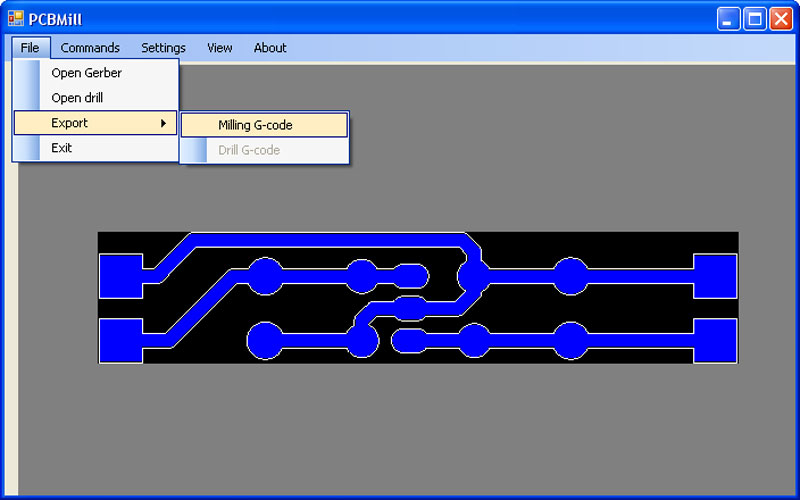
Task: Click the disabled Drill G-code entry
Action: pos(264,150)
